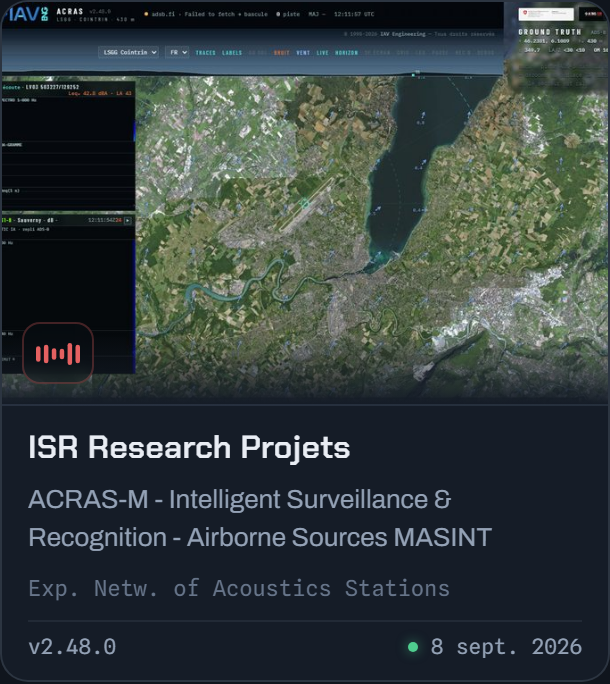Click the green status dot beside the date
This screenshot has height=684, width=610.
coord(413,647)
